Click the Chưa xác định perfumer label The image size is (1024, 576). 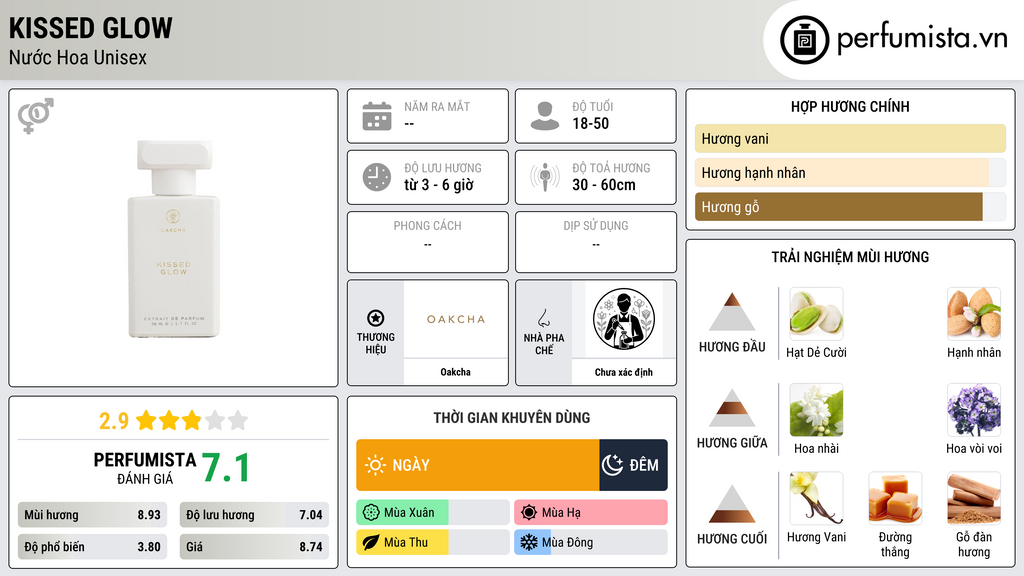point(624,372)
